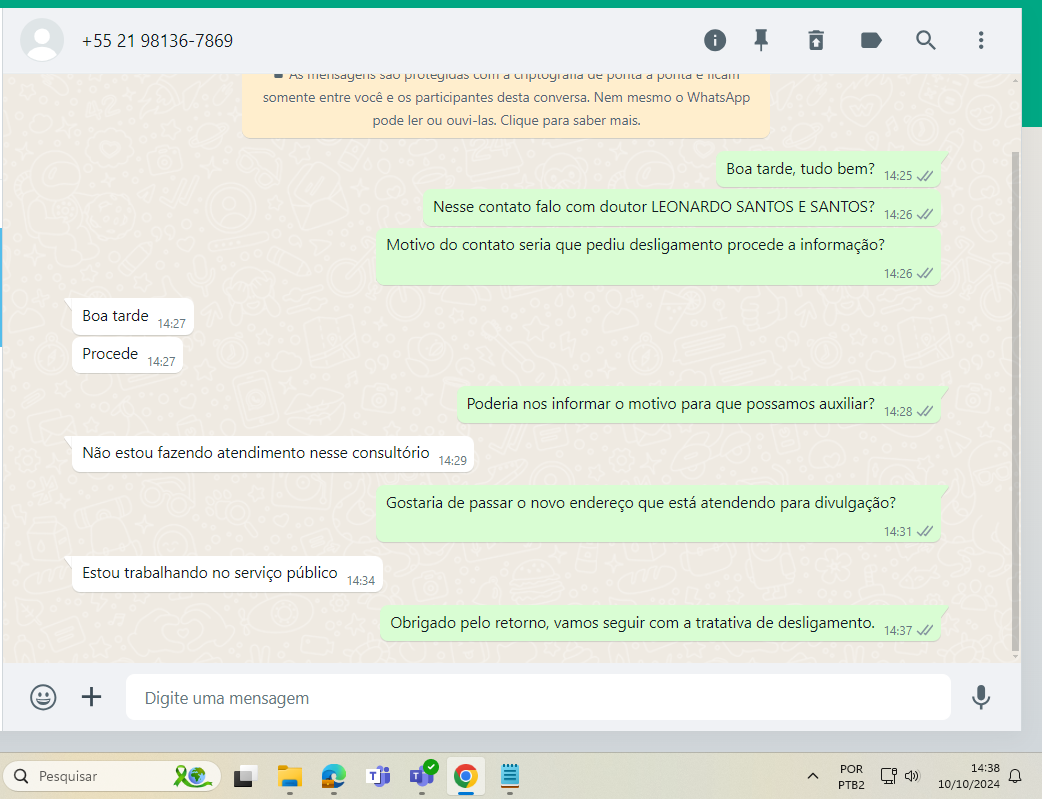
Task: Open Task View on the taskbar
Action: tap(245, 776)
